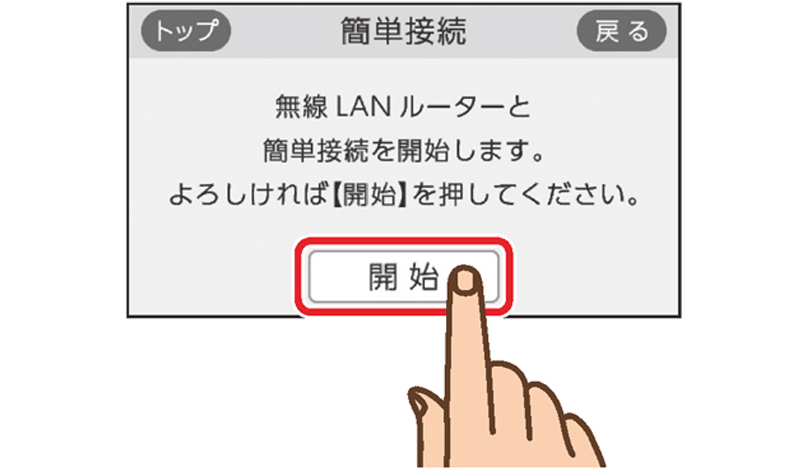Click the LAN word in the message
This screenshot has height=470, width=800.
tap(363, 107)
